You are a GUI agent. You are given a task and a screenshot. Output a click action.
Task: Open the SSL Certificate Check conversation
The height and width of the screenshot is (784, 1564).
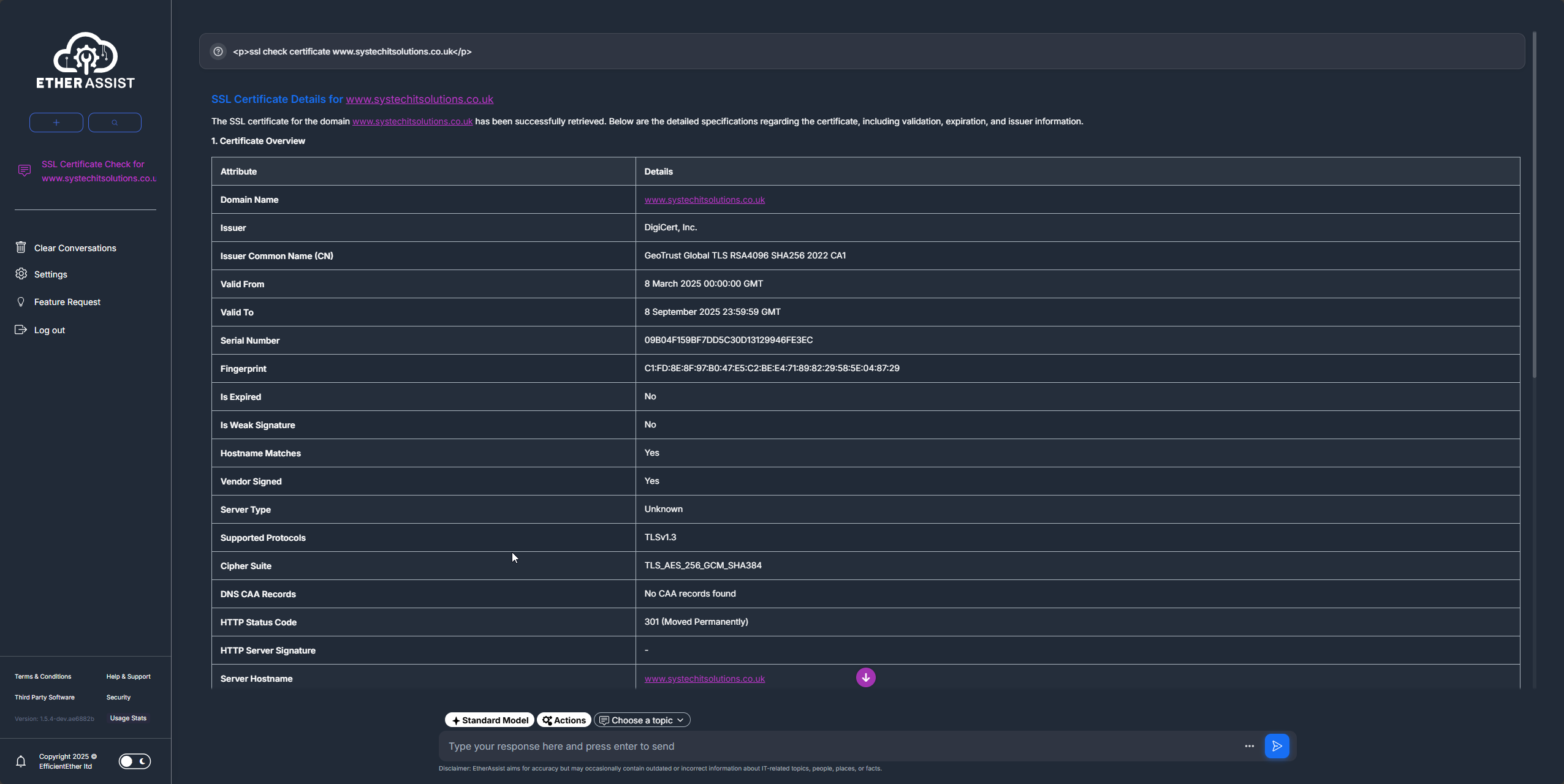[98, 171]
